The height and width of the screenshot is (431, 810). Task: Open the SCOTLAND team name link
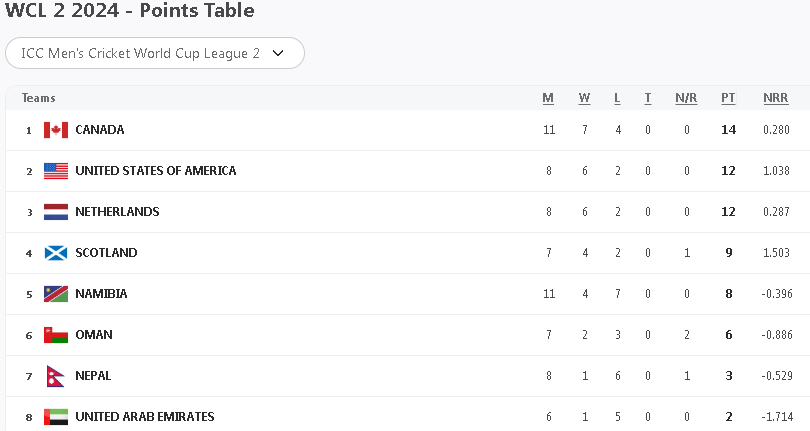point(106,253)
